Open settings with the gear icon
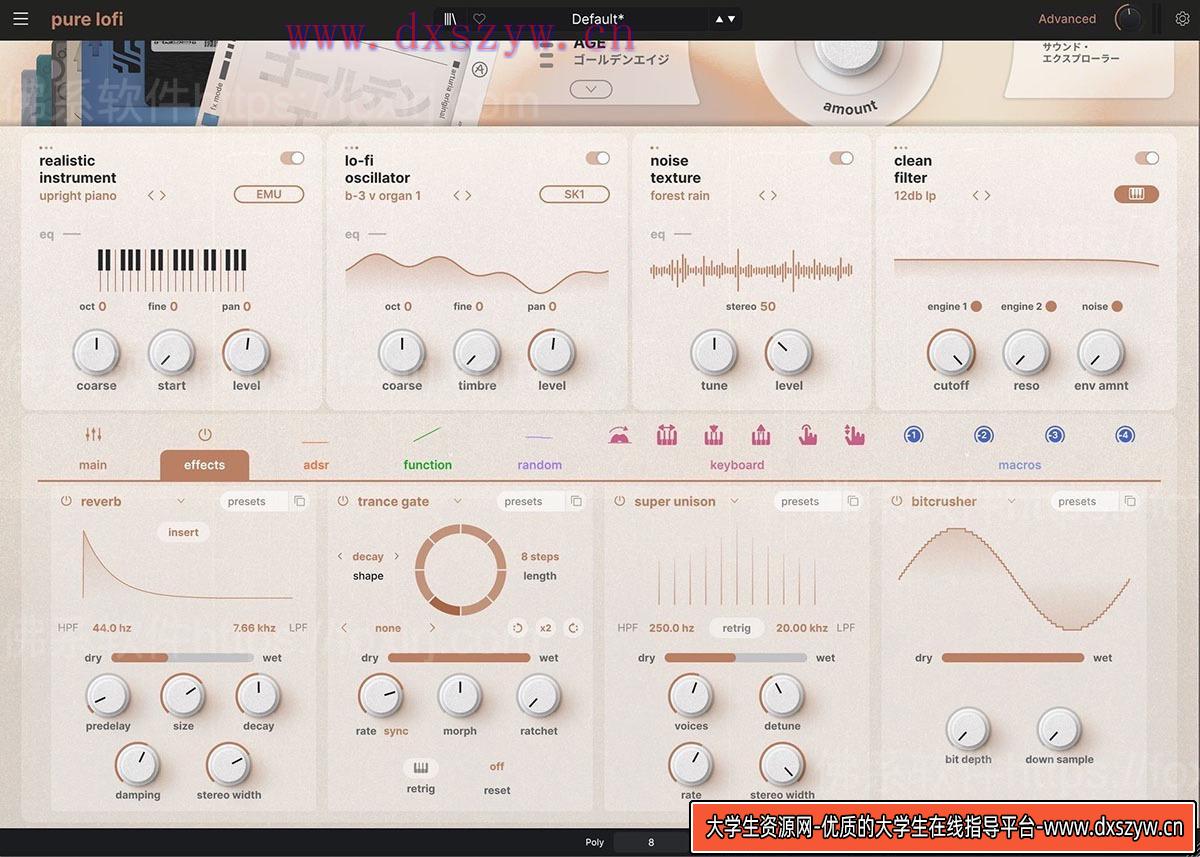Image resolution: width=1200 pixels, height=857 pixels. pos(1182,19)
